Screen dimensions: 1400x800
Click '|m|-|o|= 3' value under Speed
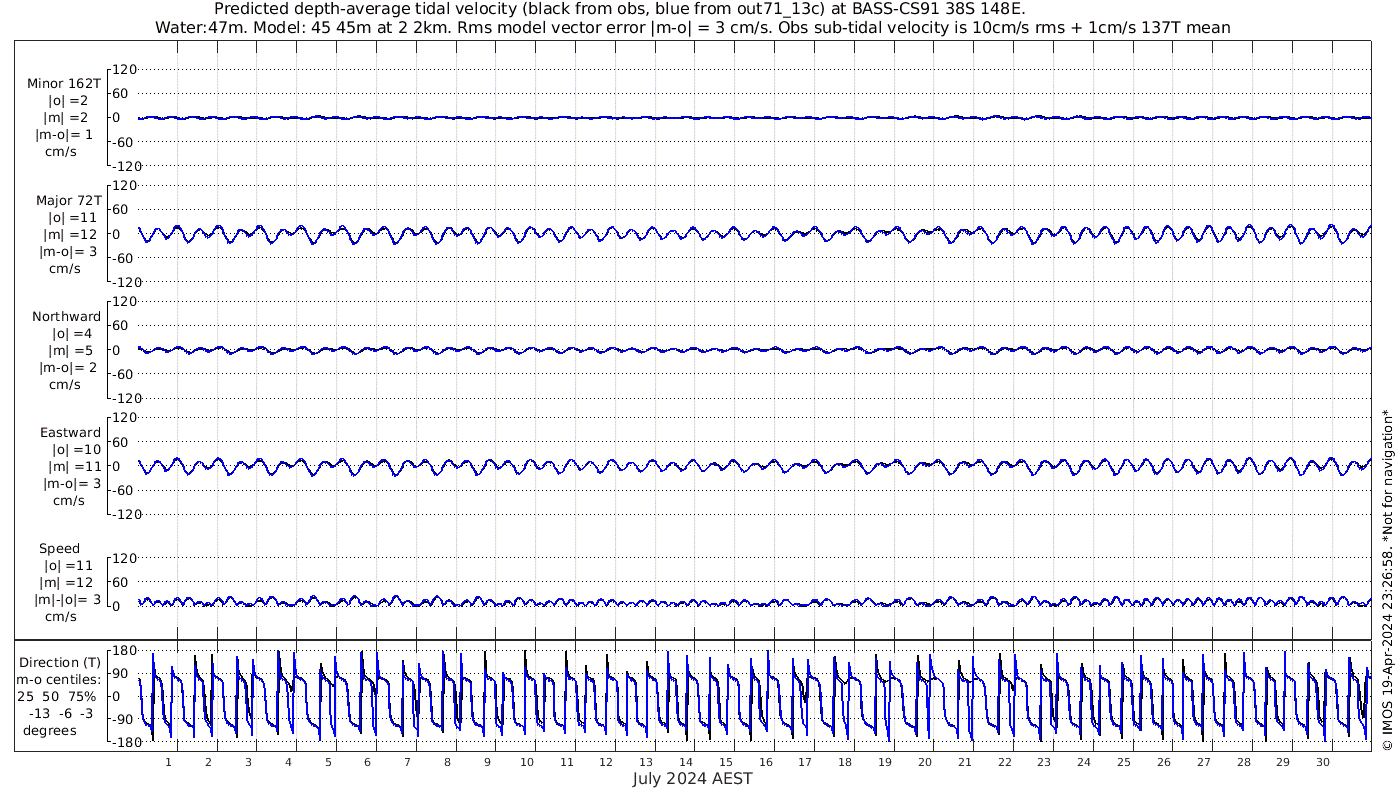[x=68, y=599]
